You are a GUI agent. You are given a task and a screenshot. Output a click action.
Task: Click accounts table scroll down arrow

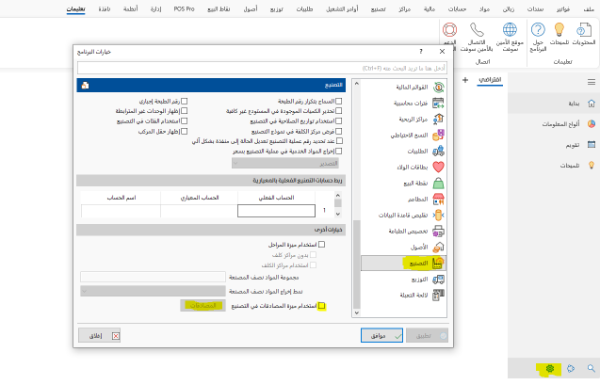(x=338, y=214)
